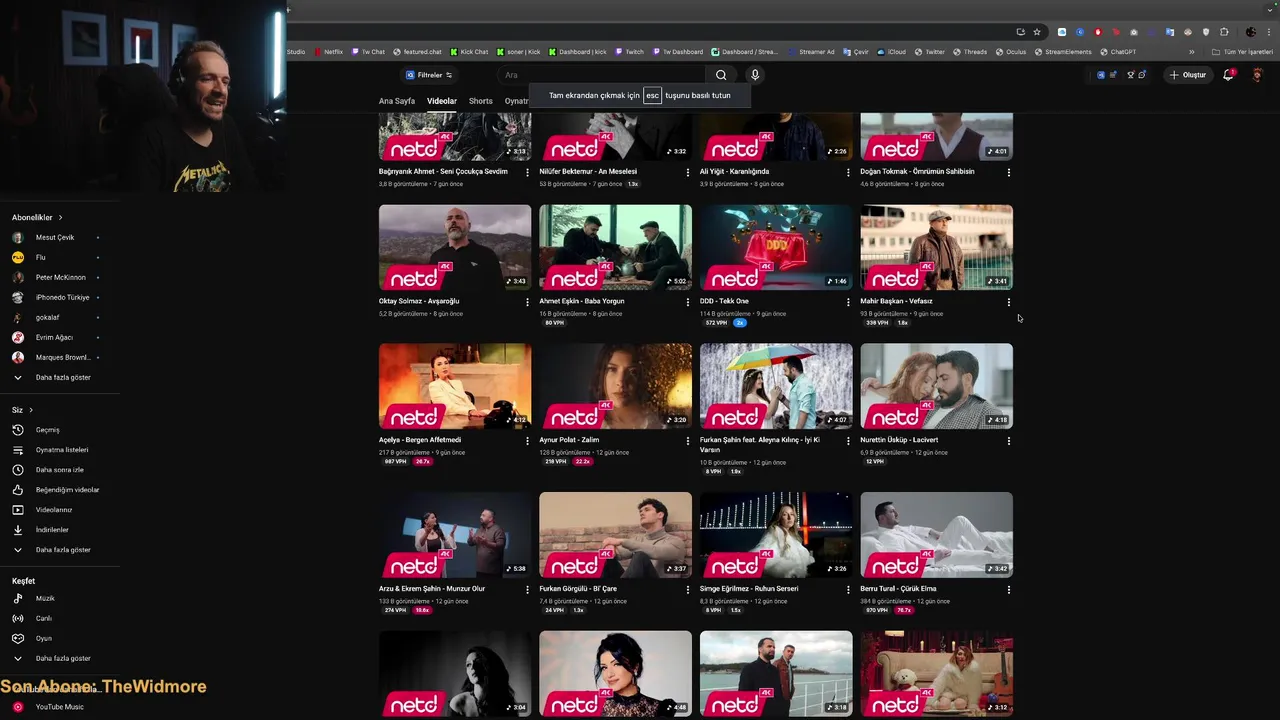Open browser extensions puzzle icon

tap(1224, 32)
